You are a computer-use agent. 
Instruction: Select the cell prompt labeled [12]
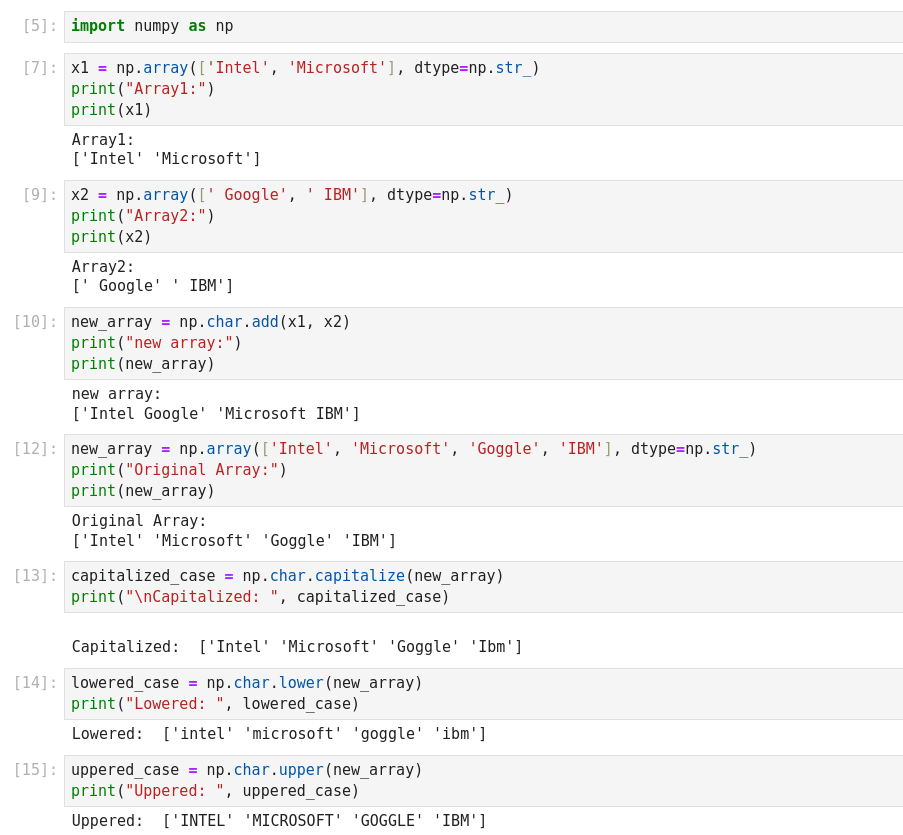(36, 449)
